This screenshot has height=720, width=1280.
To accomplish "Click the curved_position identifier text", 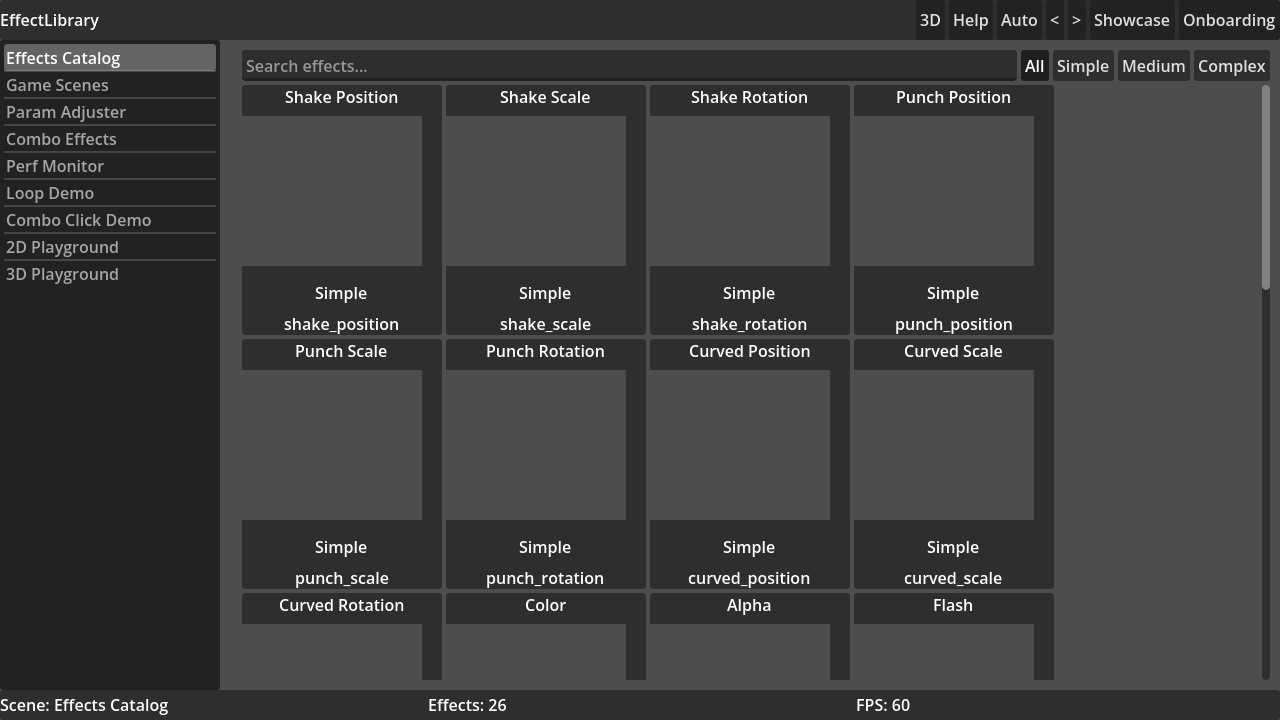I will click(x=749, y=578).
